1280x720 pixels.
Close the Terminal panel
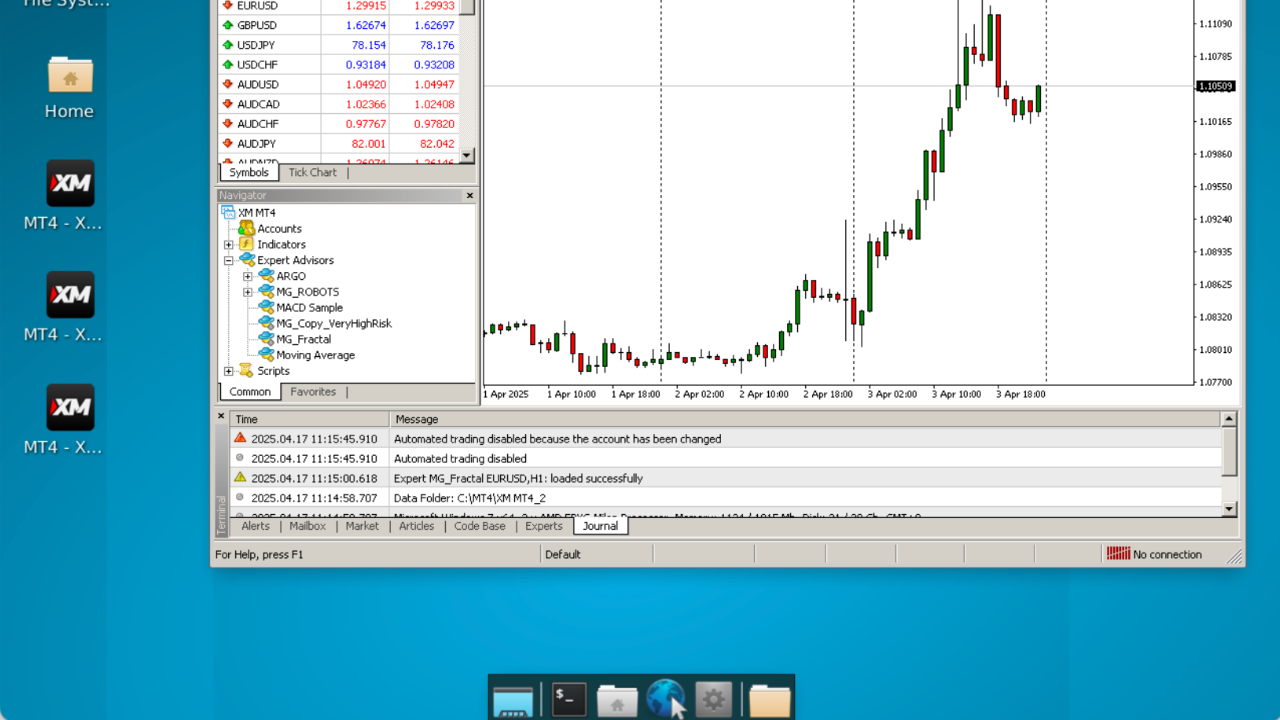tap(221, 416)
